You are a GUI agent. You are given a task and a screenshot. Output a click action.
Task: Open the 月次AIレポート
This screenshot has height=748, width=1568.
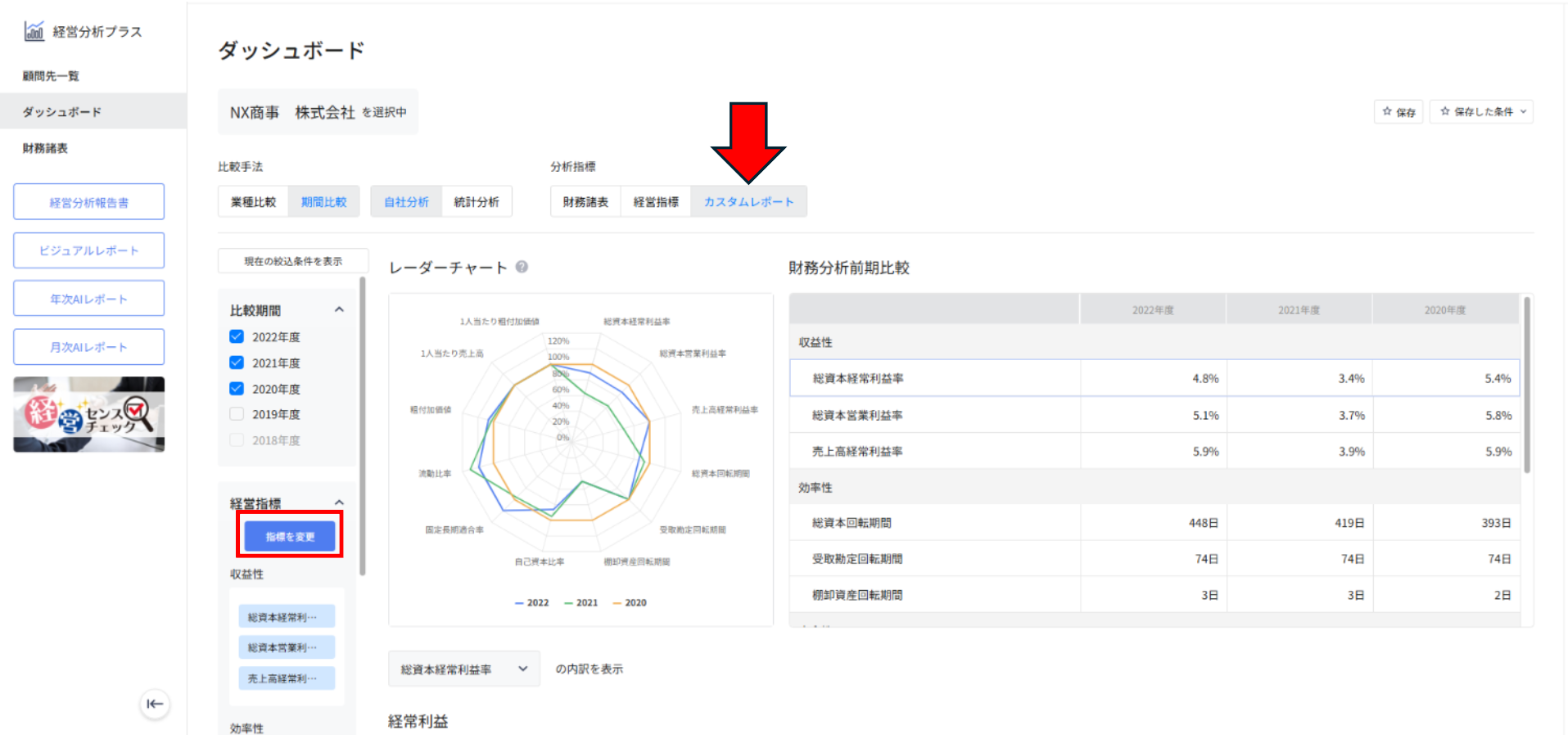point(88,347)
